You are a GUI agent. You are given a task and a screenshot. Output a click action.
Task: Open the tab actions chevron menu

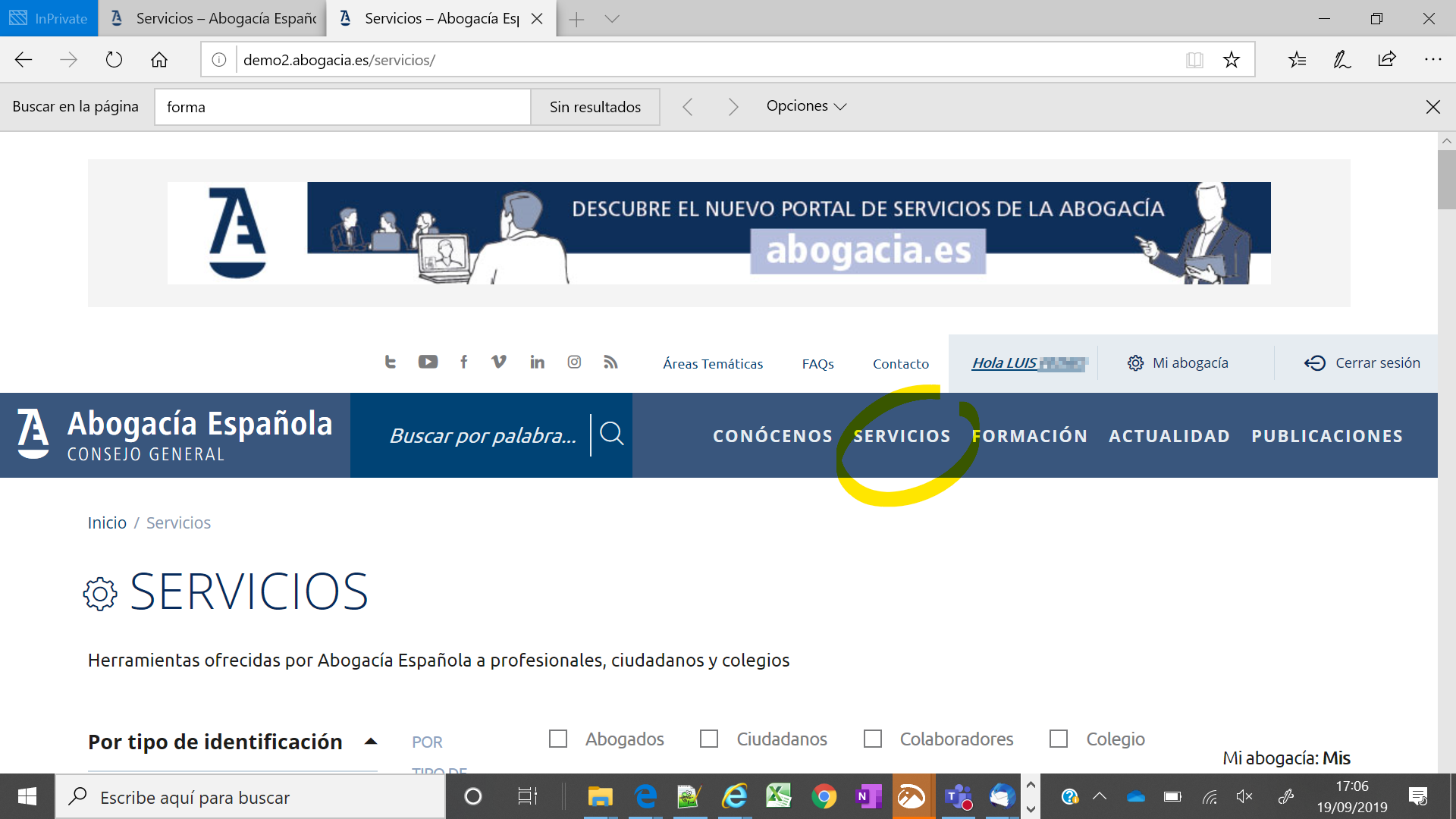613,19
